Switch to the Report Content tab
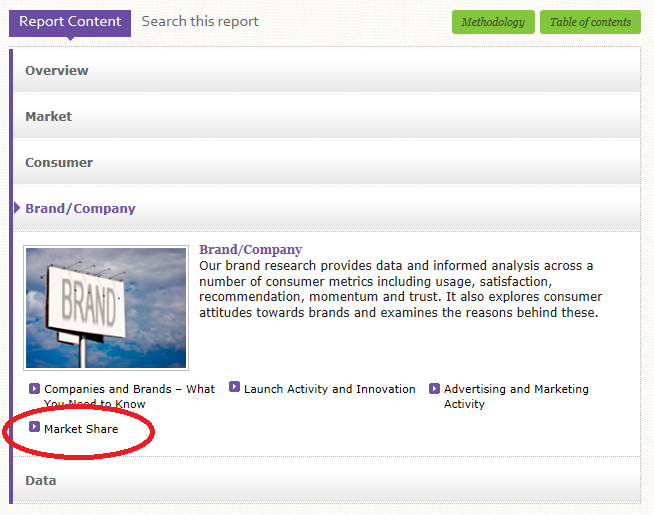 point(70,21)
